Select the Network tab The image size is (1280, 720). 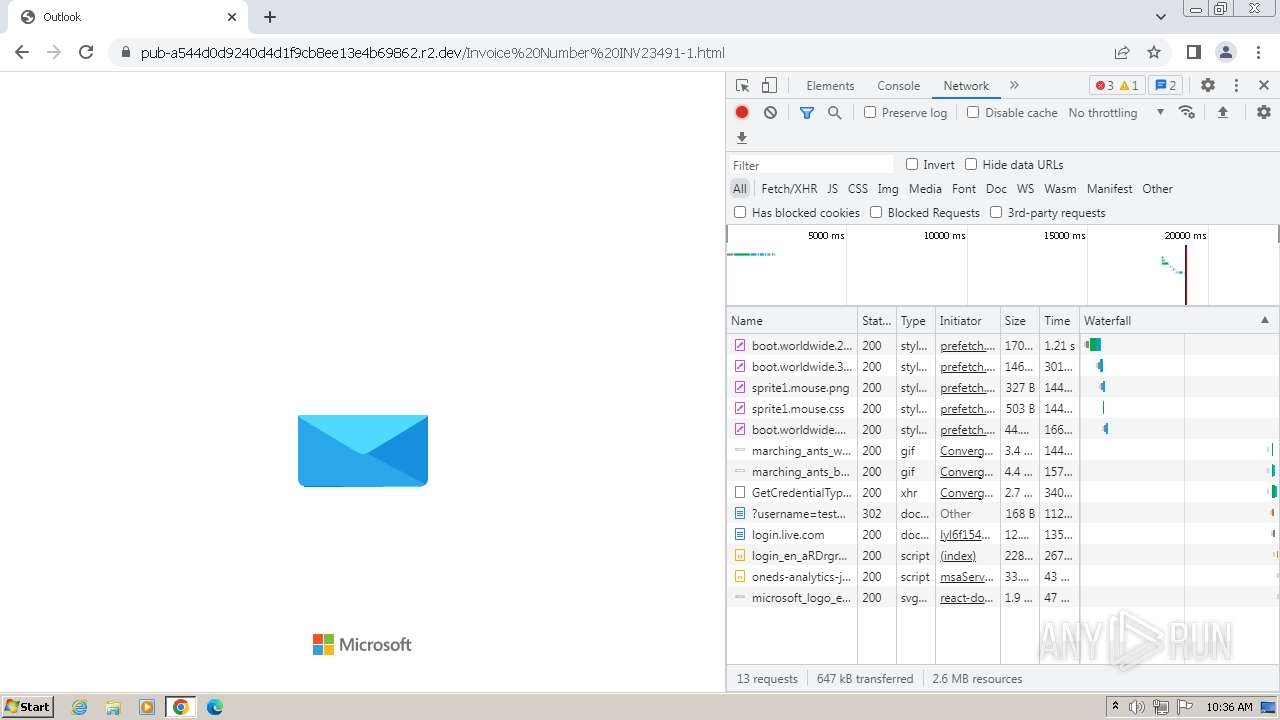(x=966, y=86)
